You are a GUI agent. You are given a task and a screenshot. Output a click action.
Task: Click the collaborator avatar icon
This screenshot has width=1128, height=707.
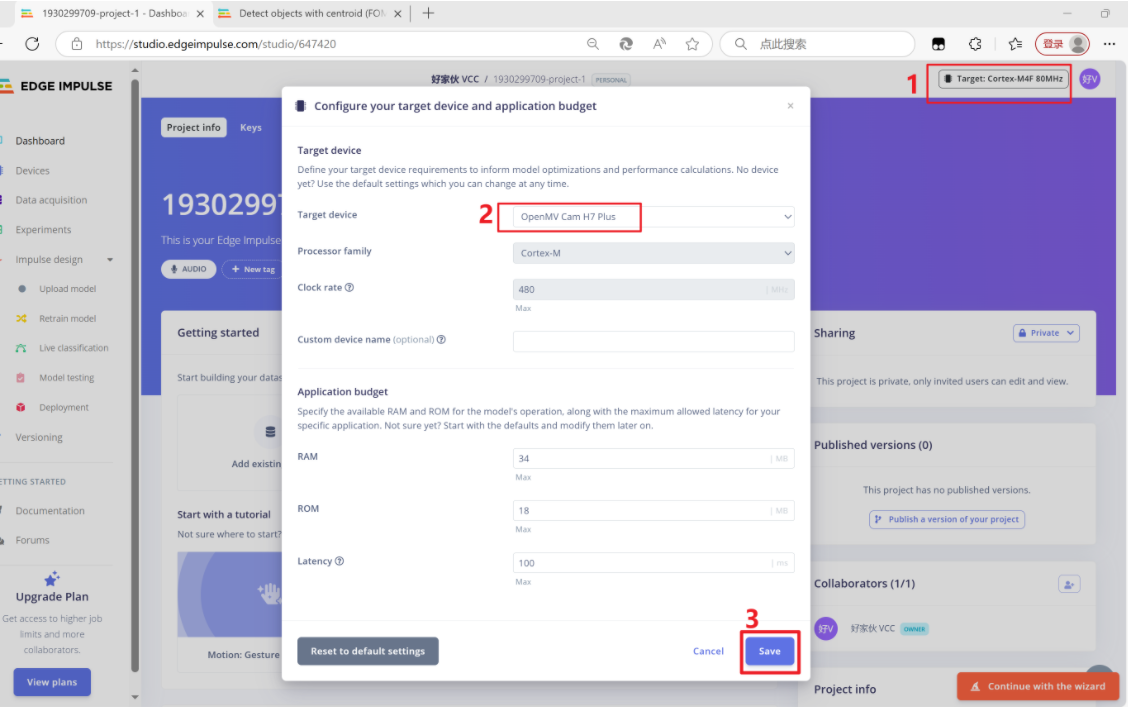point(826,629)
